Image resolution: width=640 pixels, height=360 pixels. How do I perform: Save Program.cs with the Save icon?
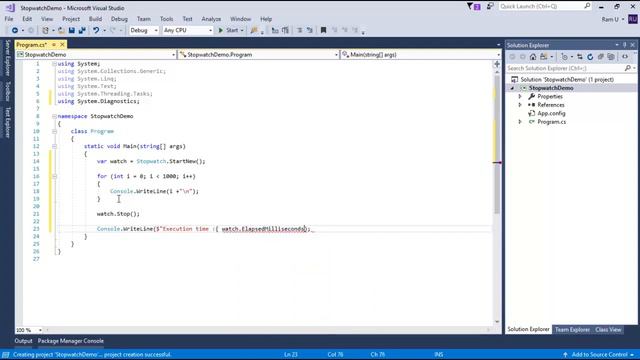coord(71,30)
